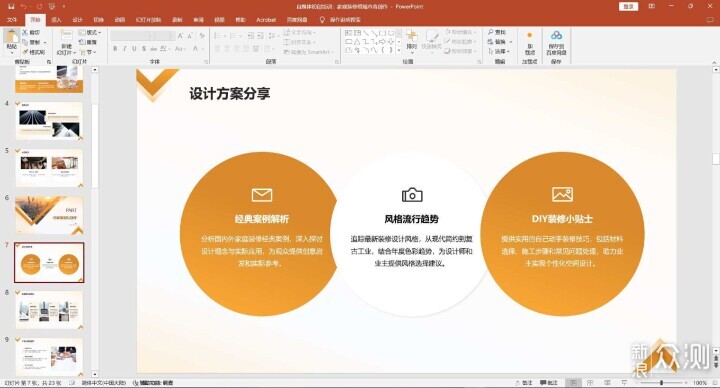Increase font size with large A icon
720x388 pixels.
coord(180,36)
